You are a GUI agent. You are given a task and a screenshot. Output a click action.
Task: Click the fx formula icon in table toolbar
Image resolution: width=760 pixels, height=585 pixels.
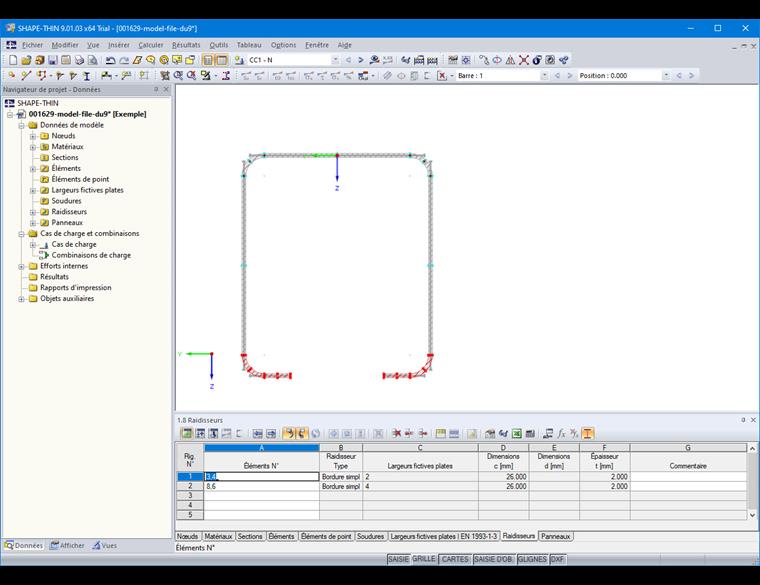(561, 433)
